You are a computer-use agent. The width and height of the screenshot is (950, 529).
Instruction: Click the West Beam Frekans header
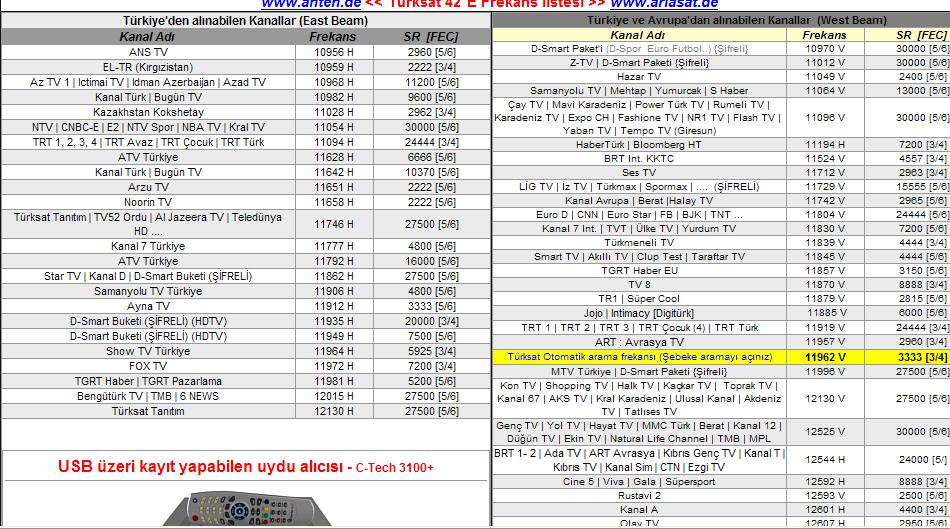pos(825,35)
